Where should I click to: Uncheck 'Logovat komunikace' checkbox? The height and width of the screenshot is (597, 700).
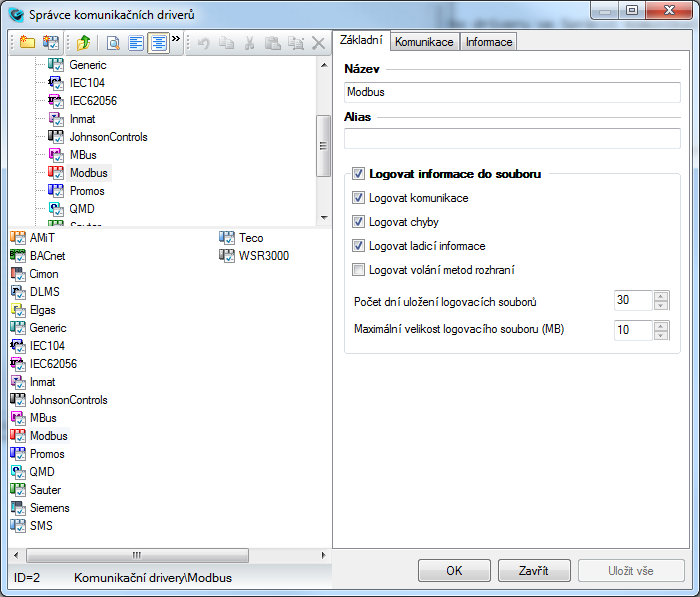[x=359, y=198]
